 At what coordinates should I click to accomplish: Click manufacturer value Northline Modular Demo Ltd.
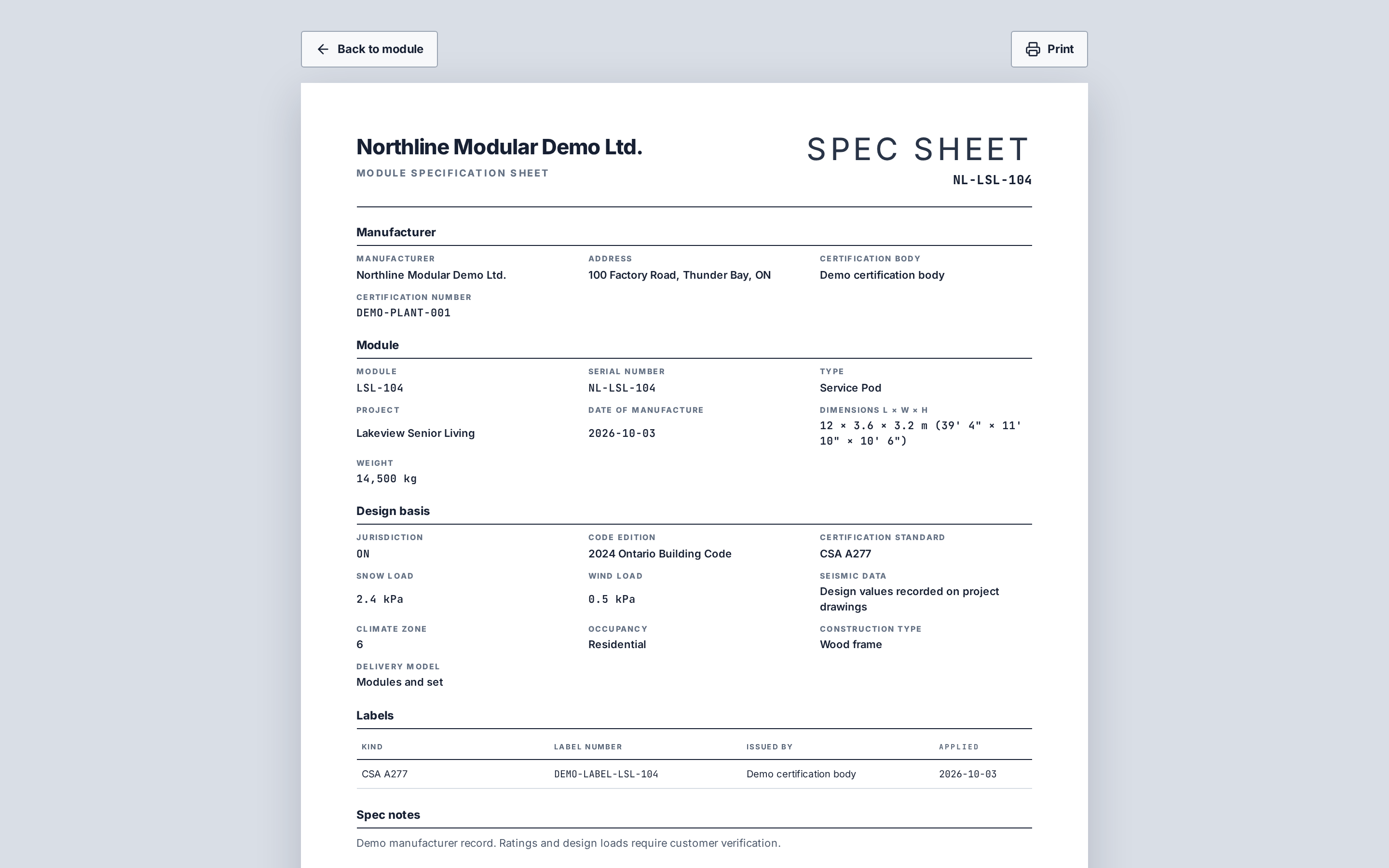(x=431, y=275)
